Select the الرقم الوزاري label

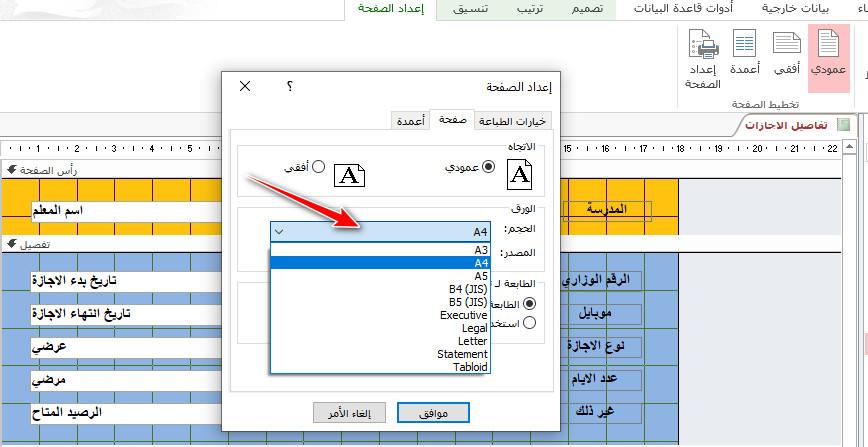(603, 280)
